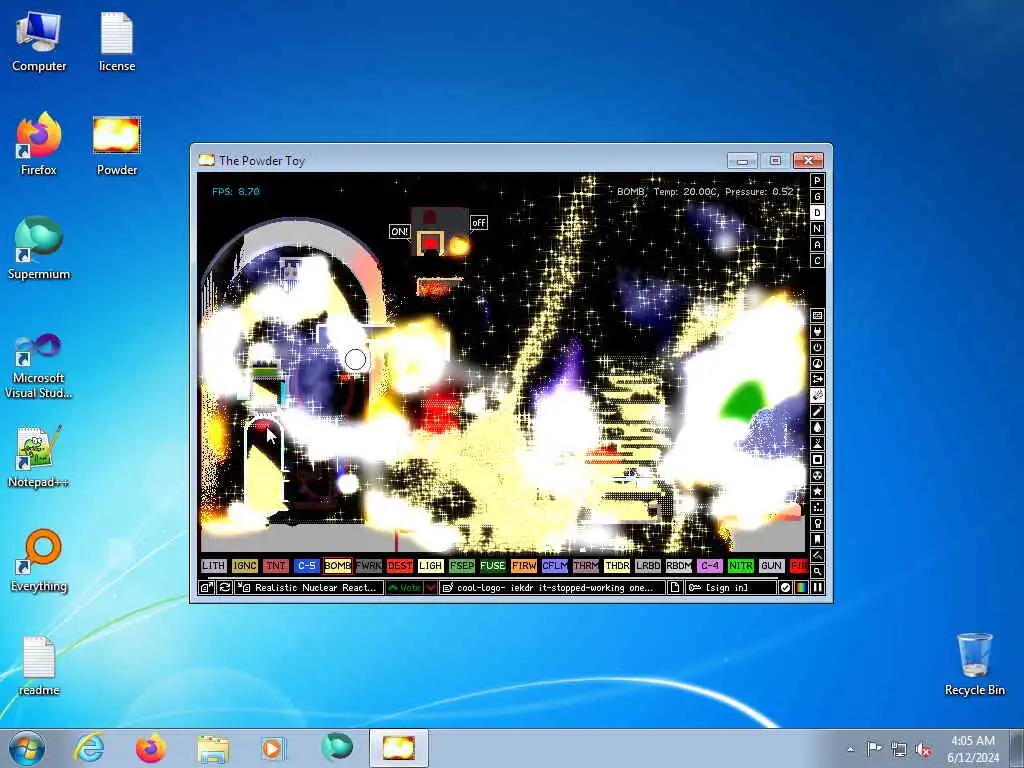Image resolution: width=1024 pixels, height=768 pixels.
Task: Open the Force elements category with the arrows icon
Action: tap(817, 379)
